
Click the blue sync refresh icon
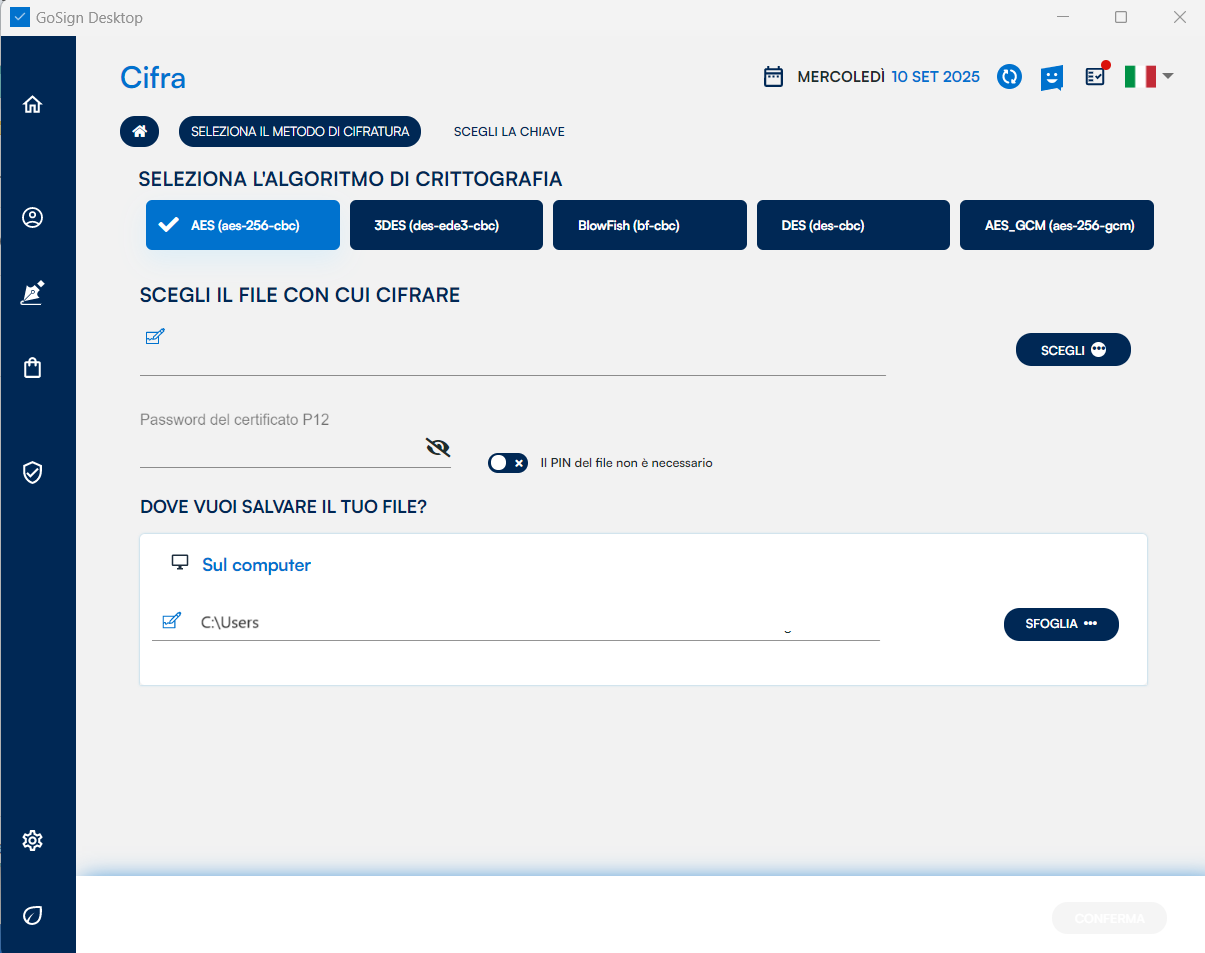1009,77
